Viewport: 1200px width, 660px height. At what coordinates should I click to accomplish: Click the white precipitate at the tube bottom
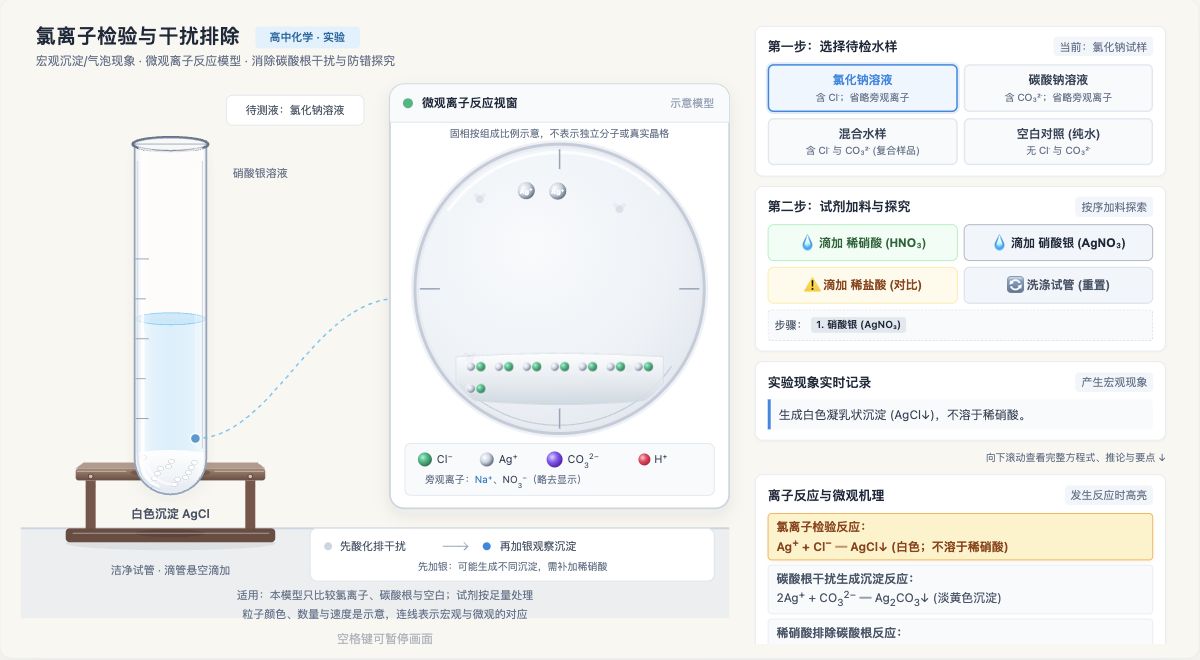(170, 470)
